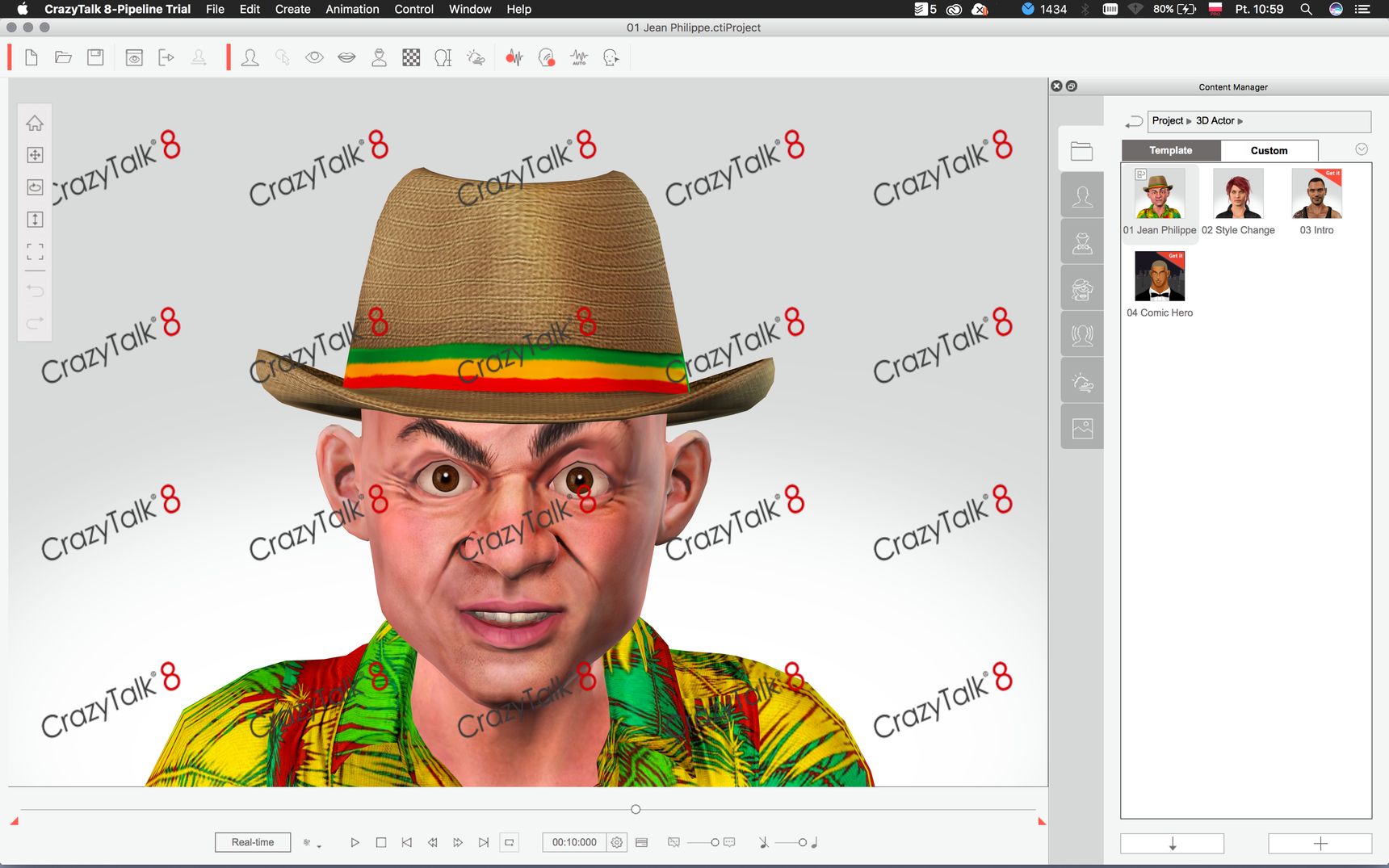1389x868 pixels.
Task: Click the Auto Motion waveform icon
Action: (579, 57)
